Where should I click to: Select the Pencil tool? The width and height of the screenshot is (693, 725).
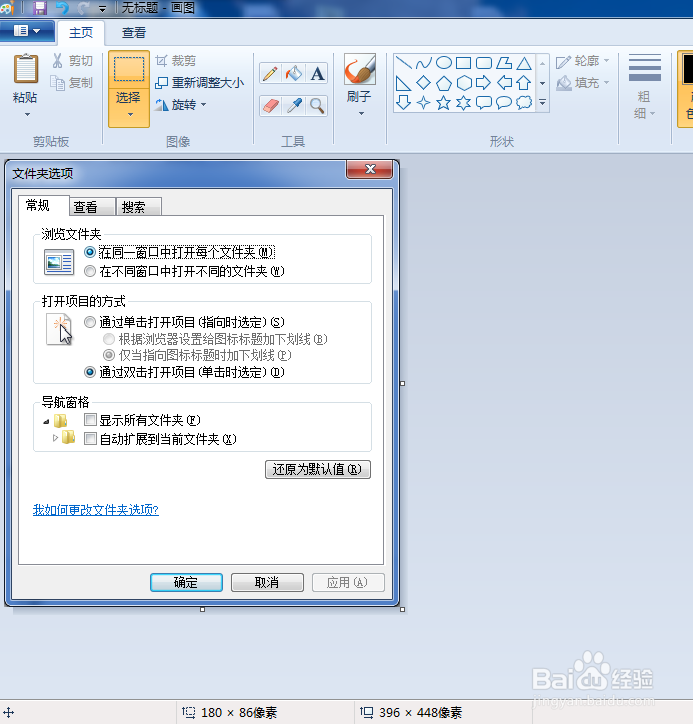pyautogui.click(x=270, y=74)
